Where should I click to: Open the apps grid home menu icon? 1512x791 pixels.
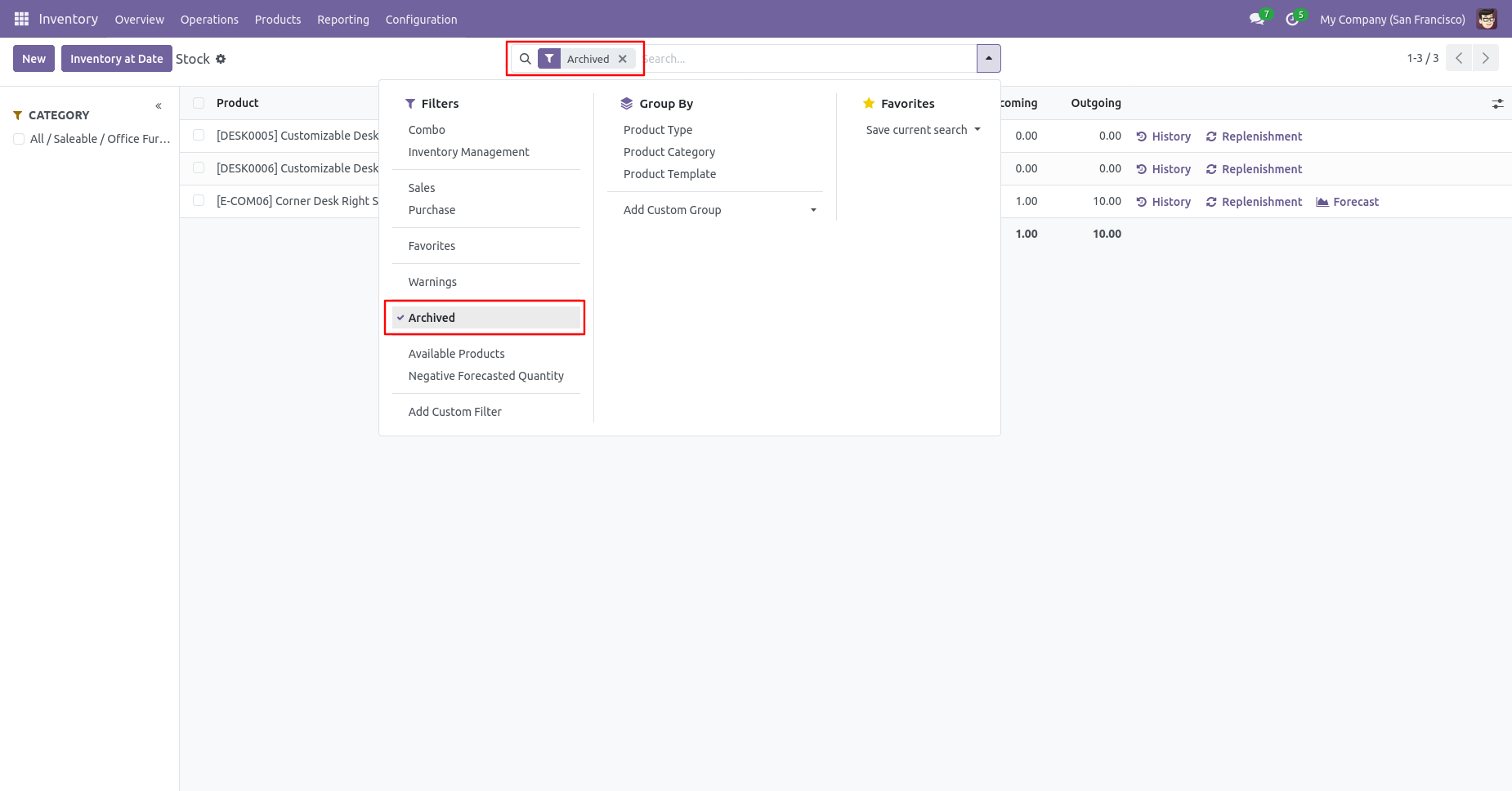pos(21,19)
